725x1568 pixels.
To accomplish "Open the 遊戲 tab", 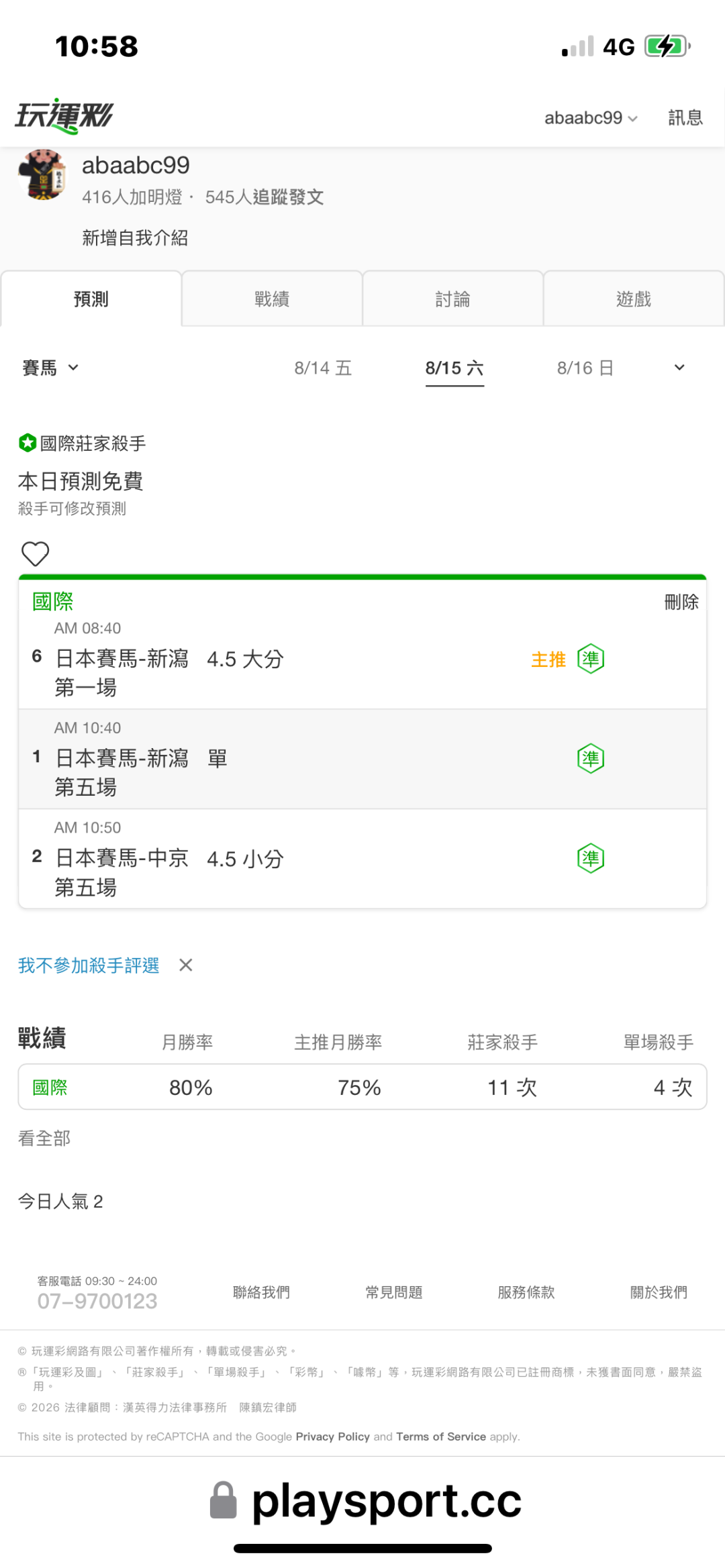I will point(634,299).
